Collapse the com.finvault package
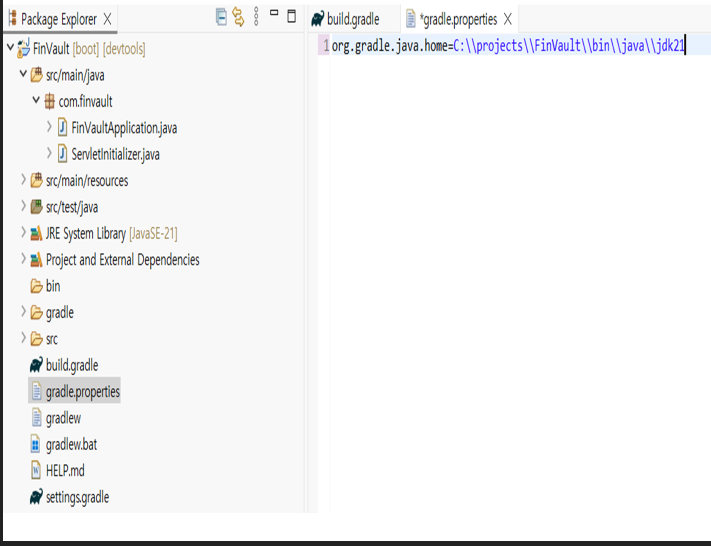The width and height of the screenshot is (711, 546). (36, 100)
